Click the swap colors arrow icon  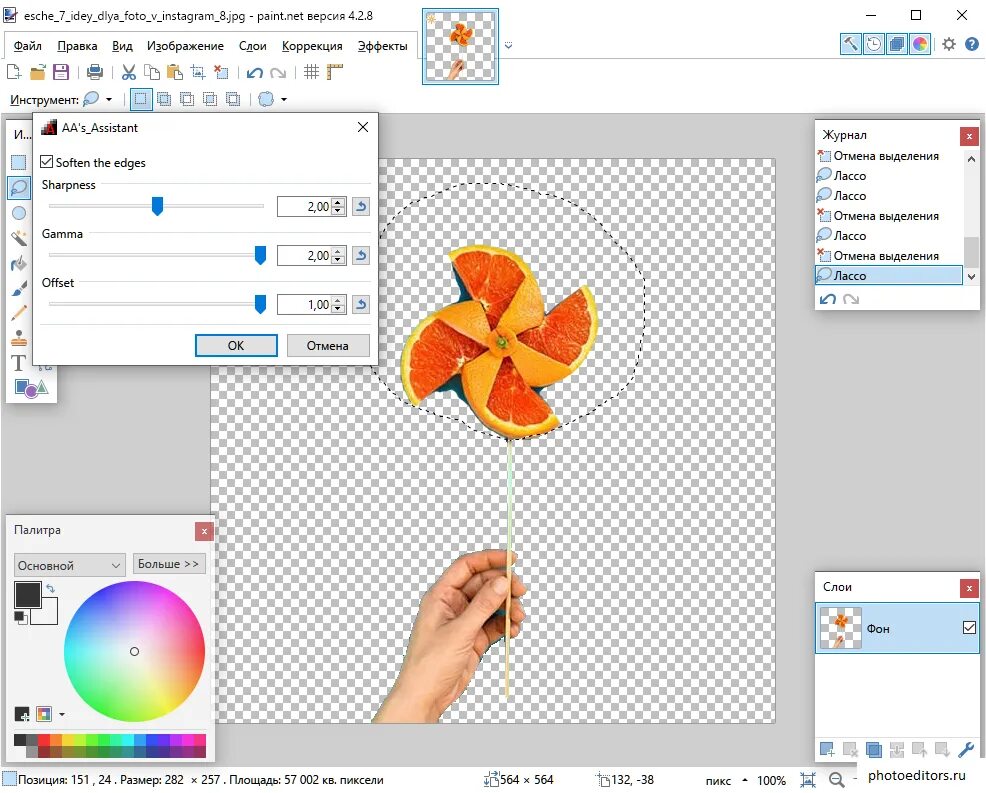[x=50, y=589]
